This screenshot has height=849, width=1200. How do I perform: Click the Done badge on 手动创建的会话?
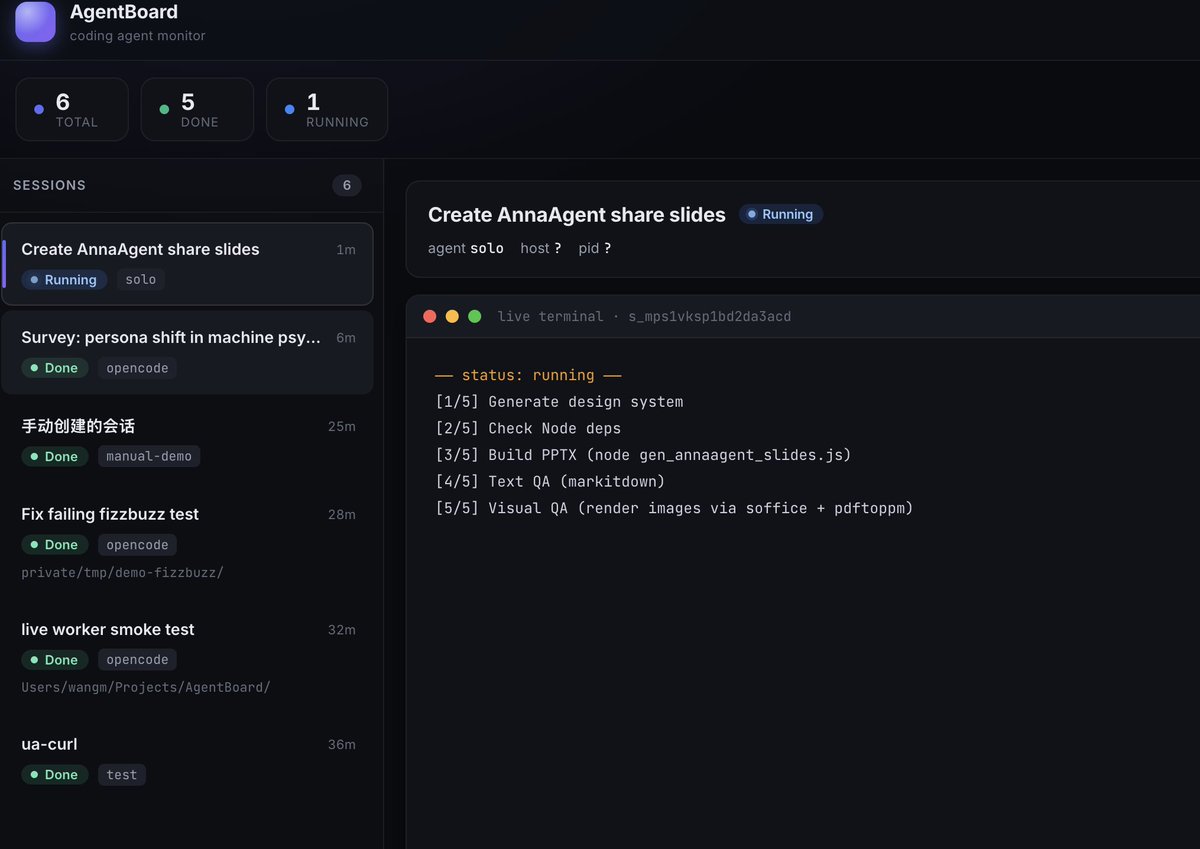[55, 456]
